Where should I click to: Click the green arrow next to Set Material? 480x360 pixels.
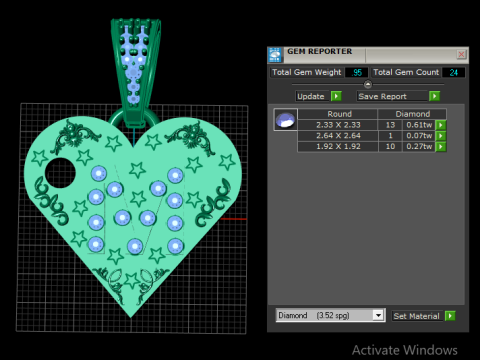click(x=450, y=316)
